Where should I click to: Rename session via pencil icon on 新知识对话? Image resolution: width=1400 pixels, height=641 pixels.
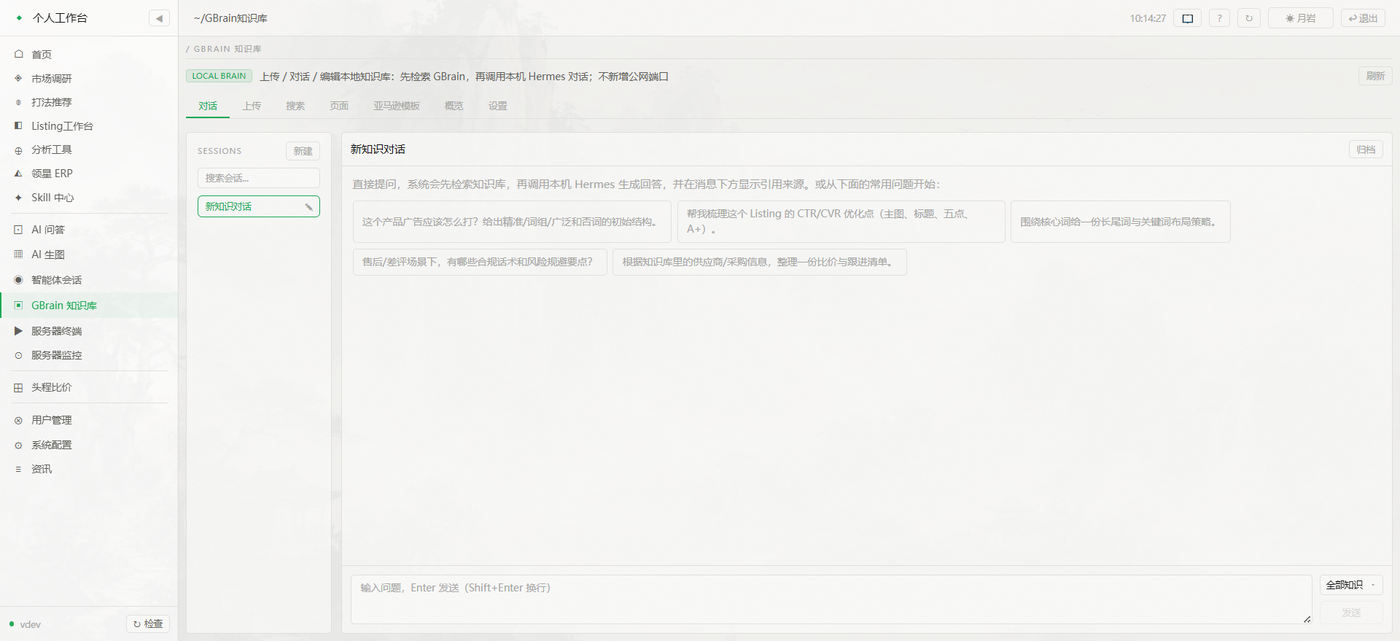309,207
